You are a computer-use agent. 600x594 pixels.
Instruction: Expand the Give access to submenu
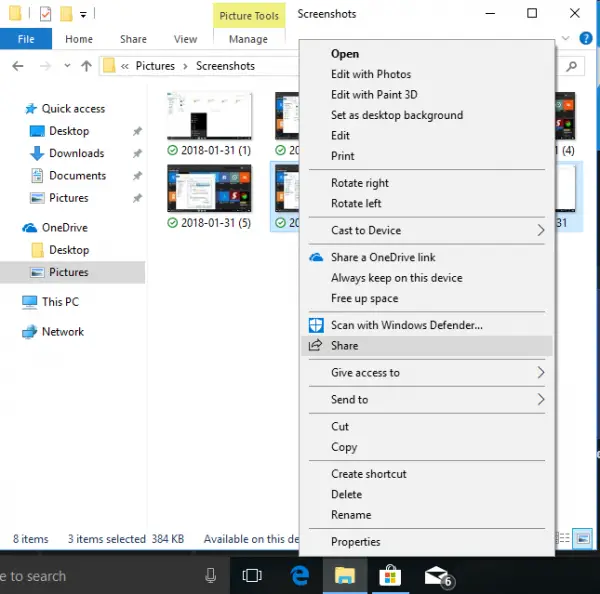541,373
